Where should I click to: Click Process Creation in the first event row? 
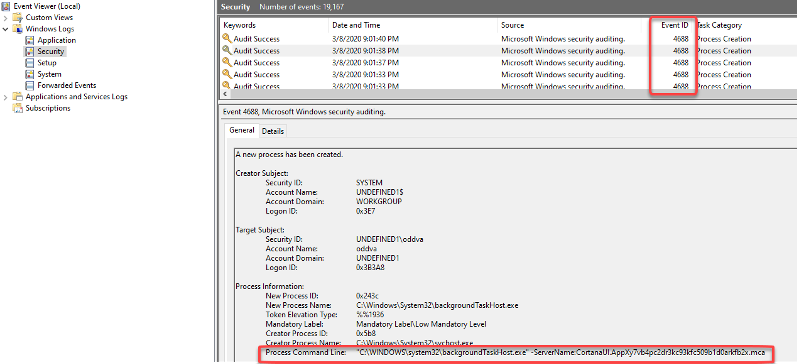click(723, 39)
